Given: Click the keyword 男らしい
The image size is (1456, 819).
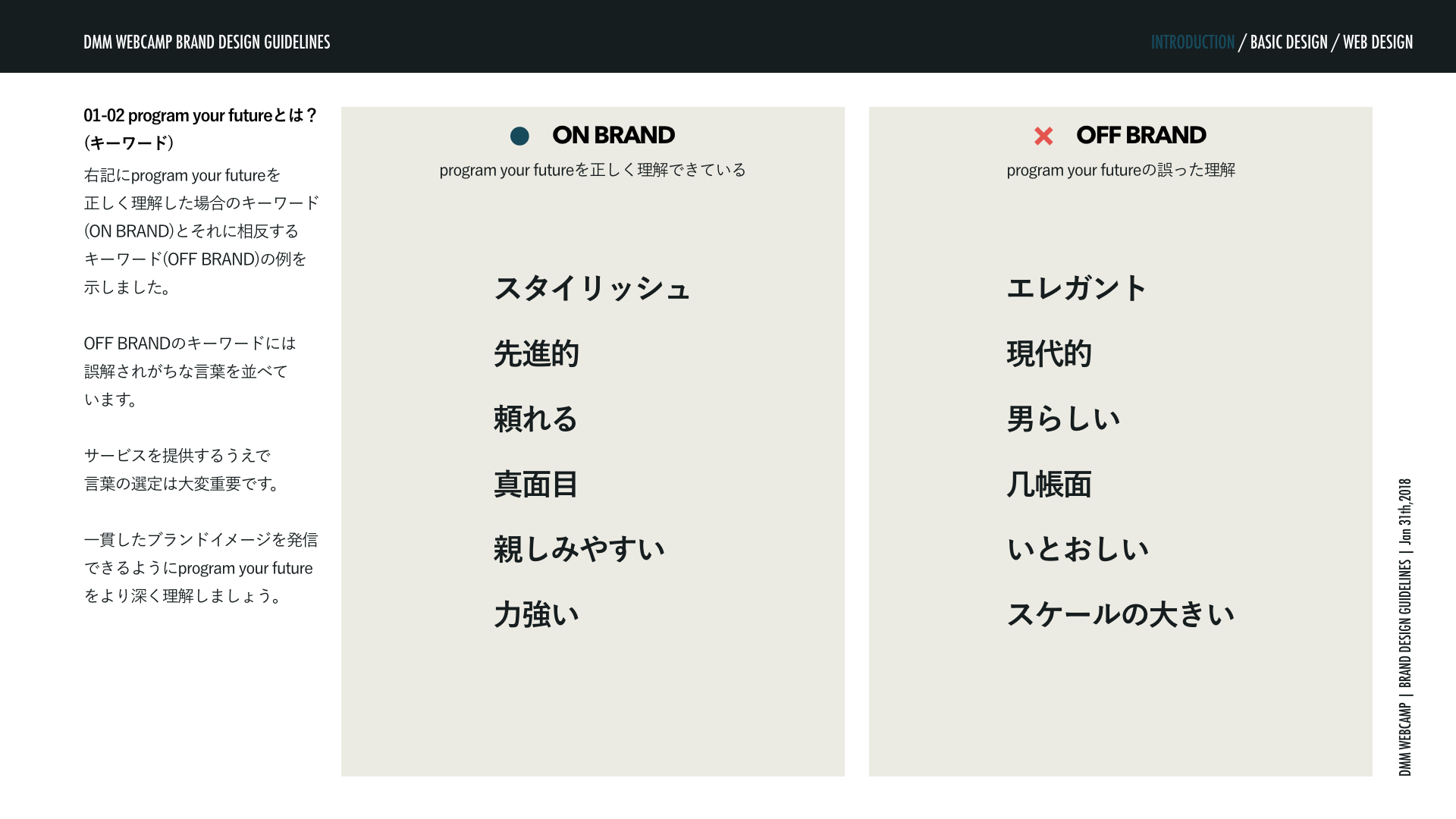Looking at the screenshot, I should click(x=1063, y=419).
